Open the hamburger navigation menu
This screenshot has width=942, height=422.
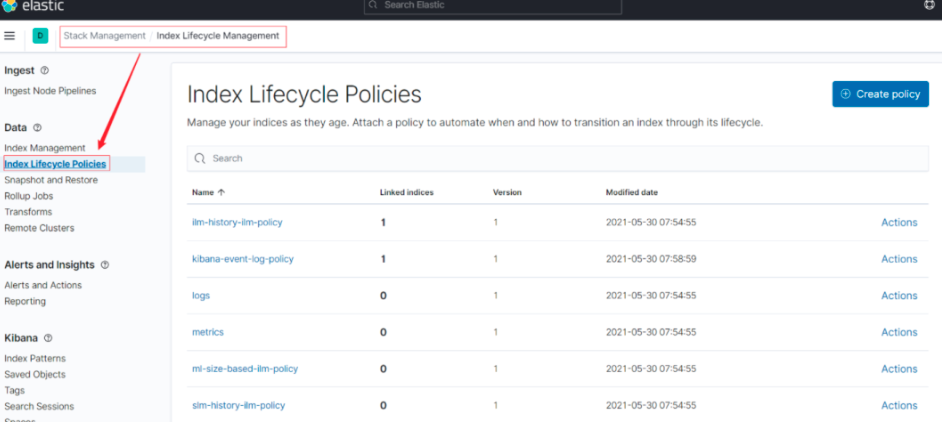[x=10, y=36]
